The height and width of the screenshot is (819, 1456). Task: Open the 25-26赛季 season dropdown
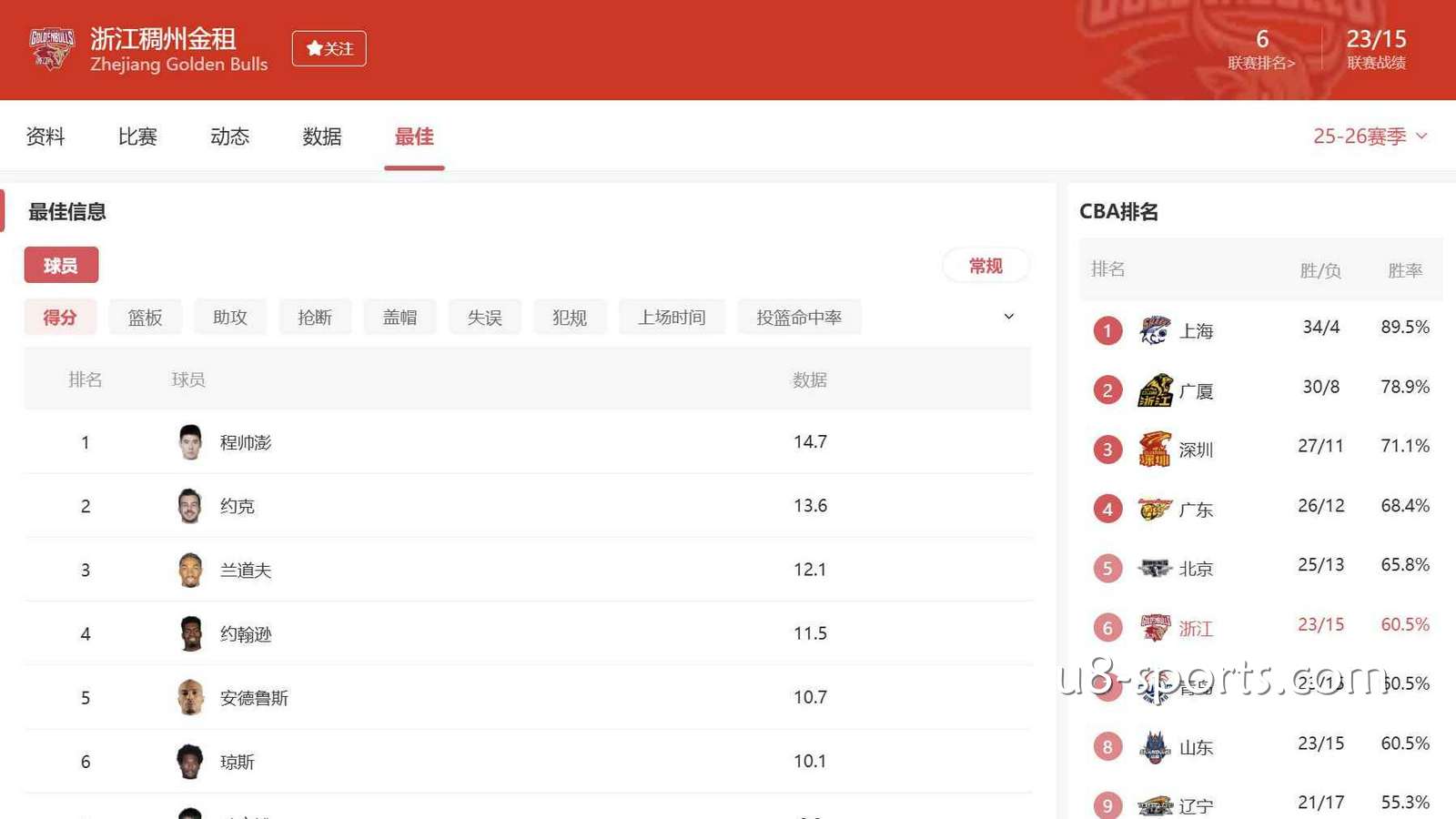[1370, 136]
